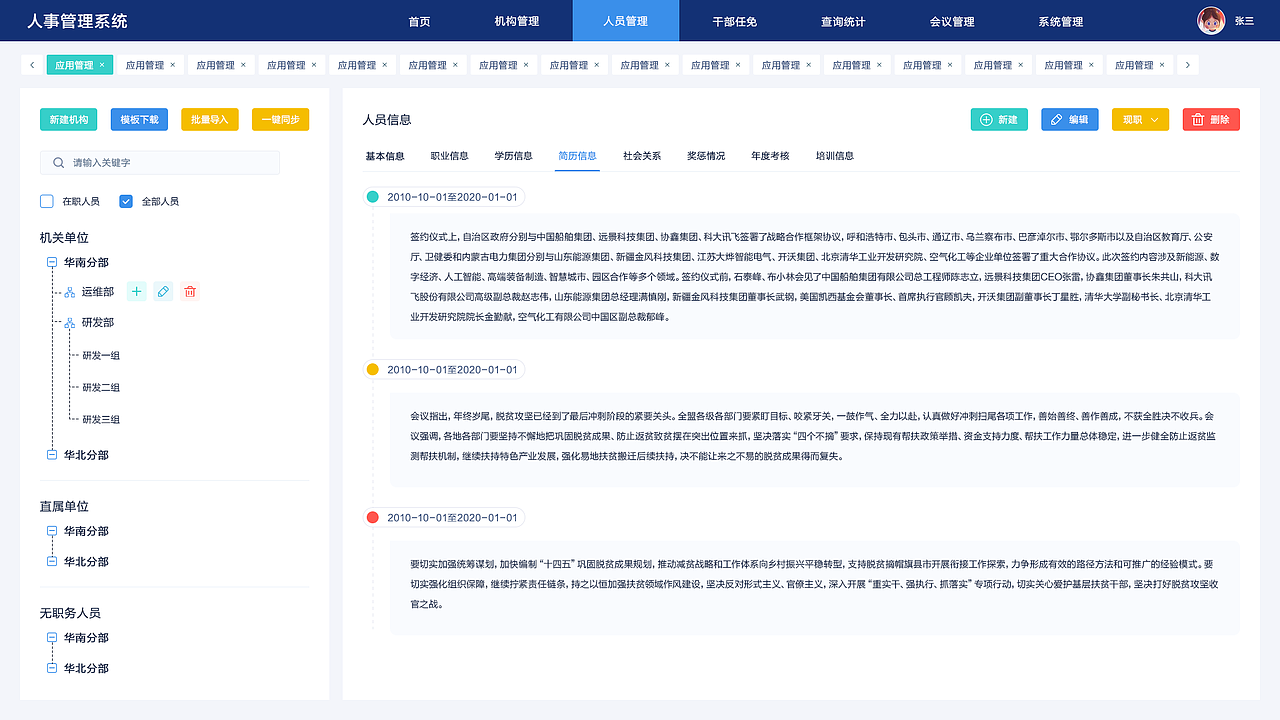Check the 在职人员 checkbox
Viewport: 1280px width, 720px height.
pos(46,200)
